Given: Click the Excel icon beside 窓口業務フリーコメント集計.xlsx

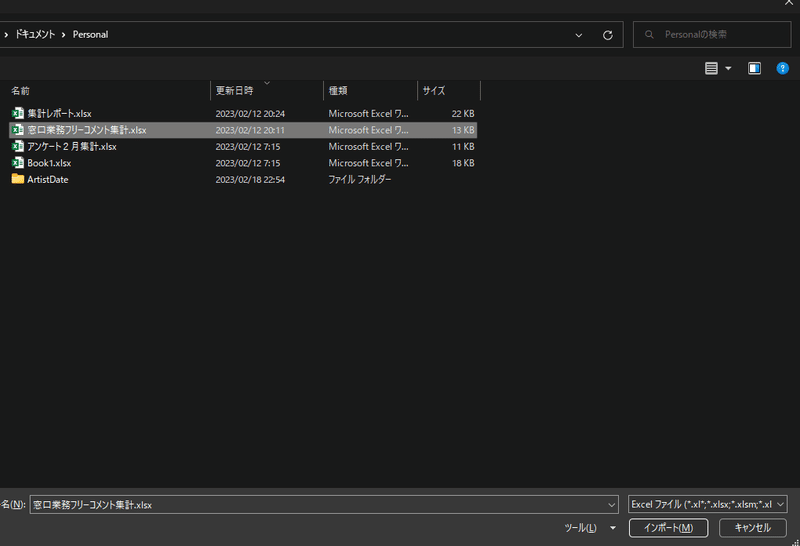Looking at the screenshot, I should 18,130.
